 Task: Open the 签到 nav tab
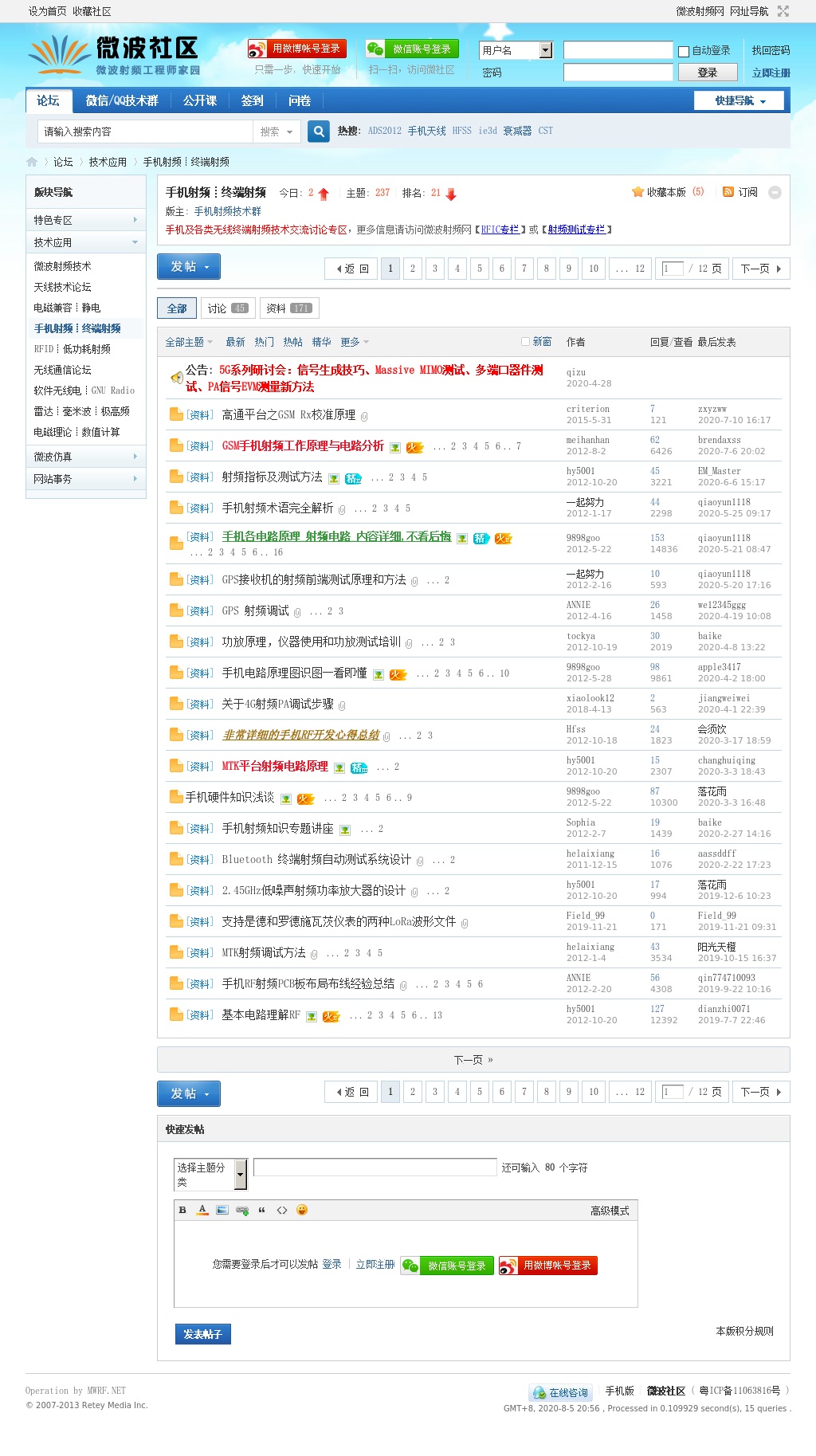[253, 100]
